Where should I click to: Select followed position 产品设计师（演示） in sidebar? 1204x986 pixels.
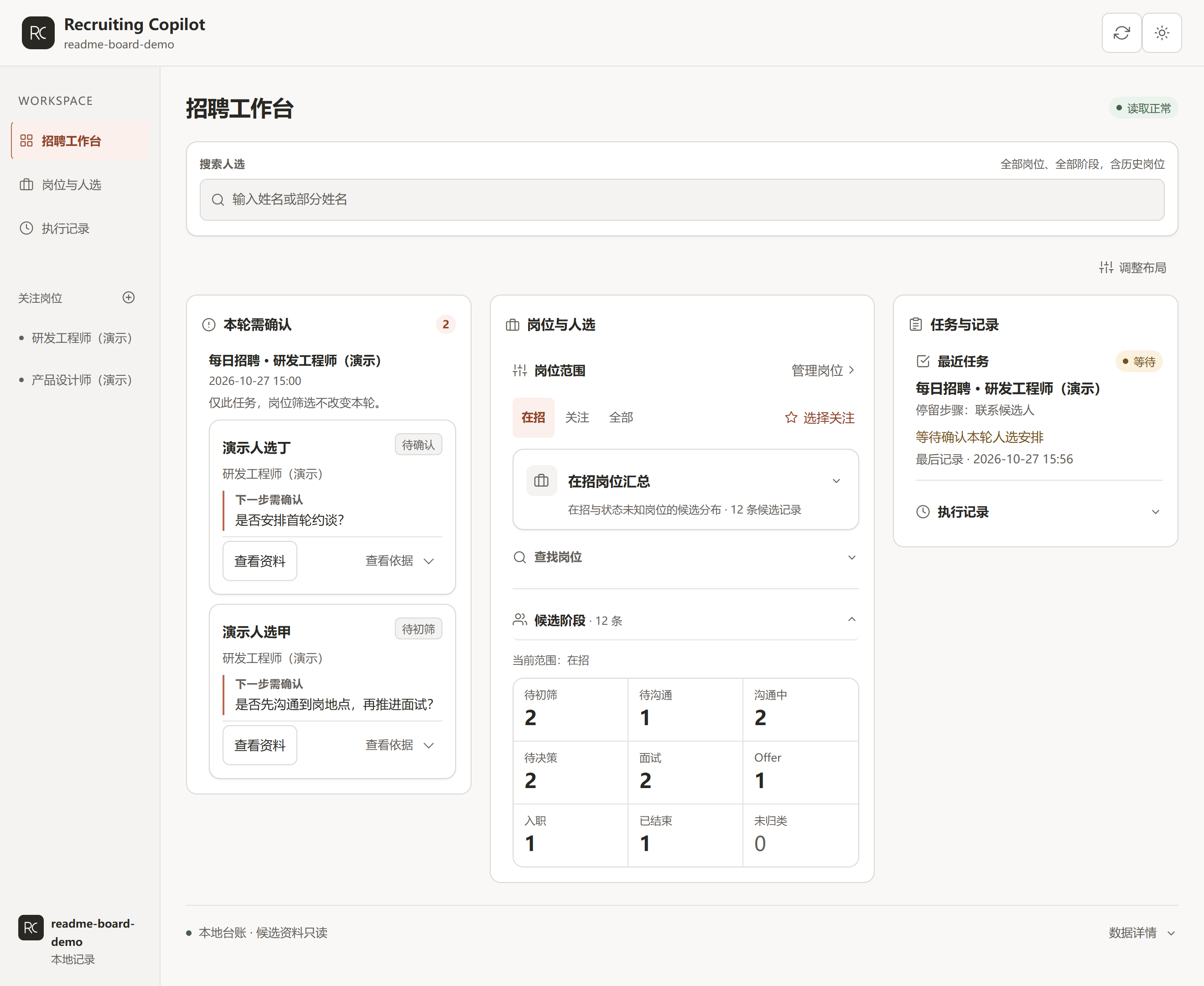pos(76,380)
